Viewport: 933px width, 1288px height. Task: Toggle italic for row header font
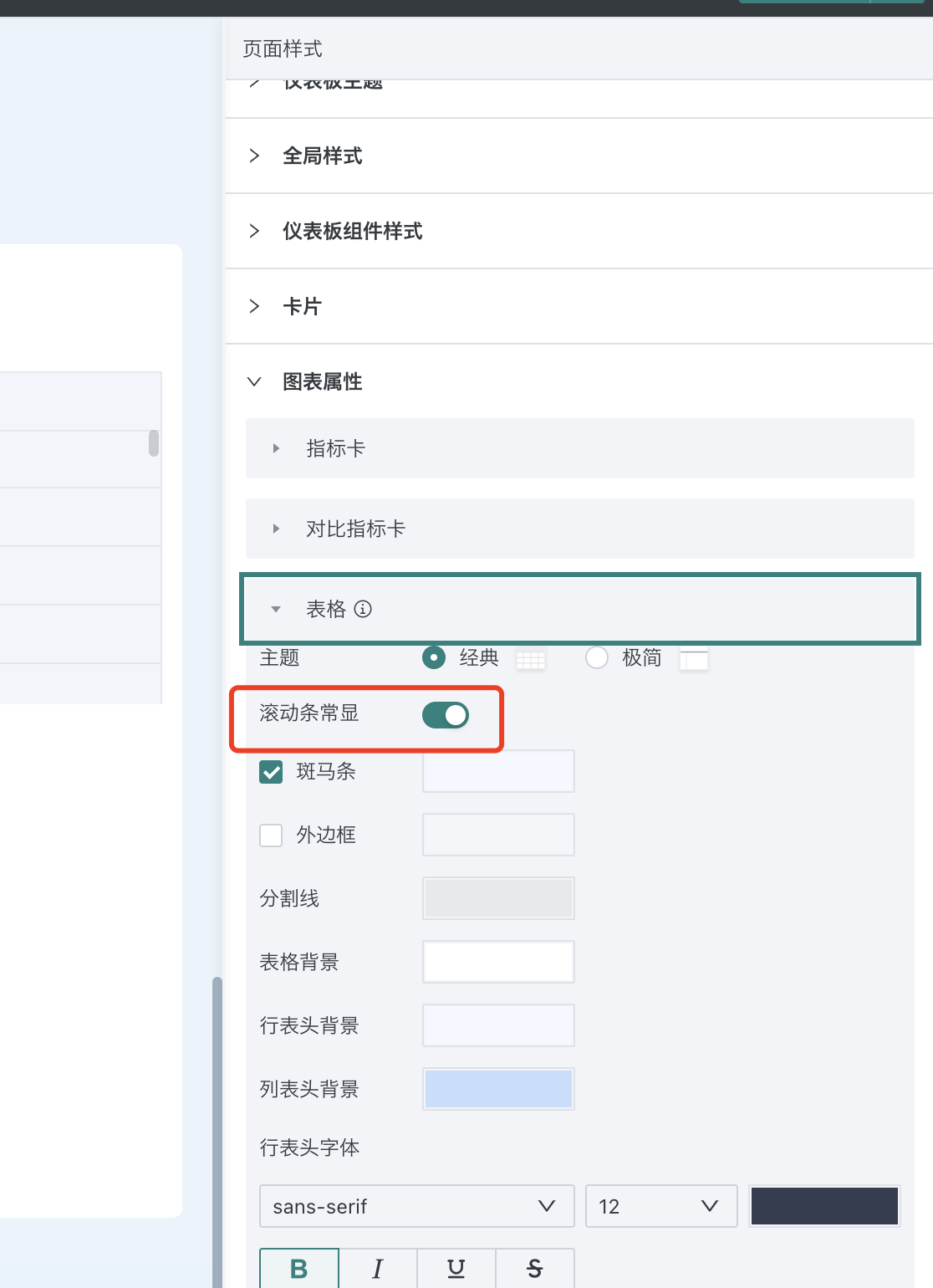378,1269
